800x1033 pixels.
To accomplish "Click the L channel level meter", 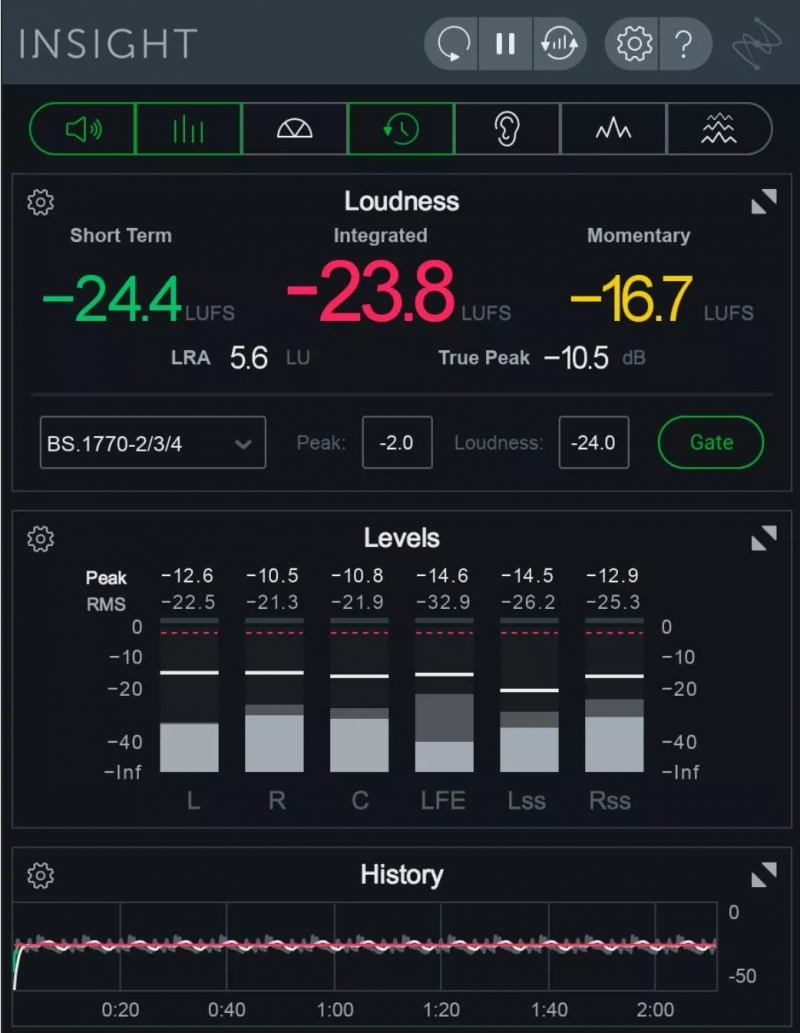I will pyautogui.click(x=189, y=695).
